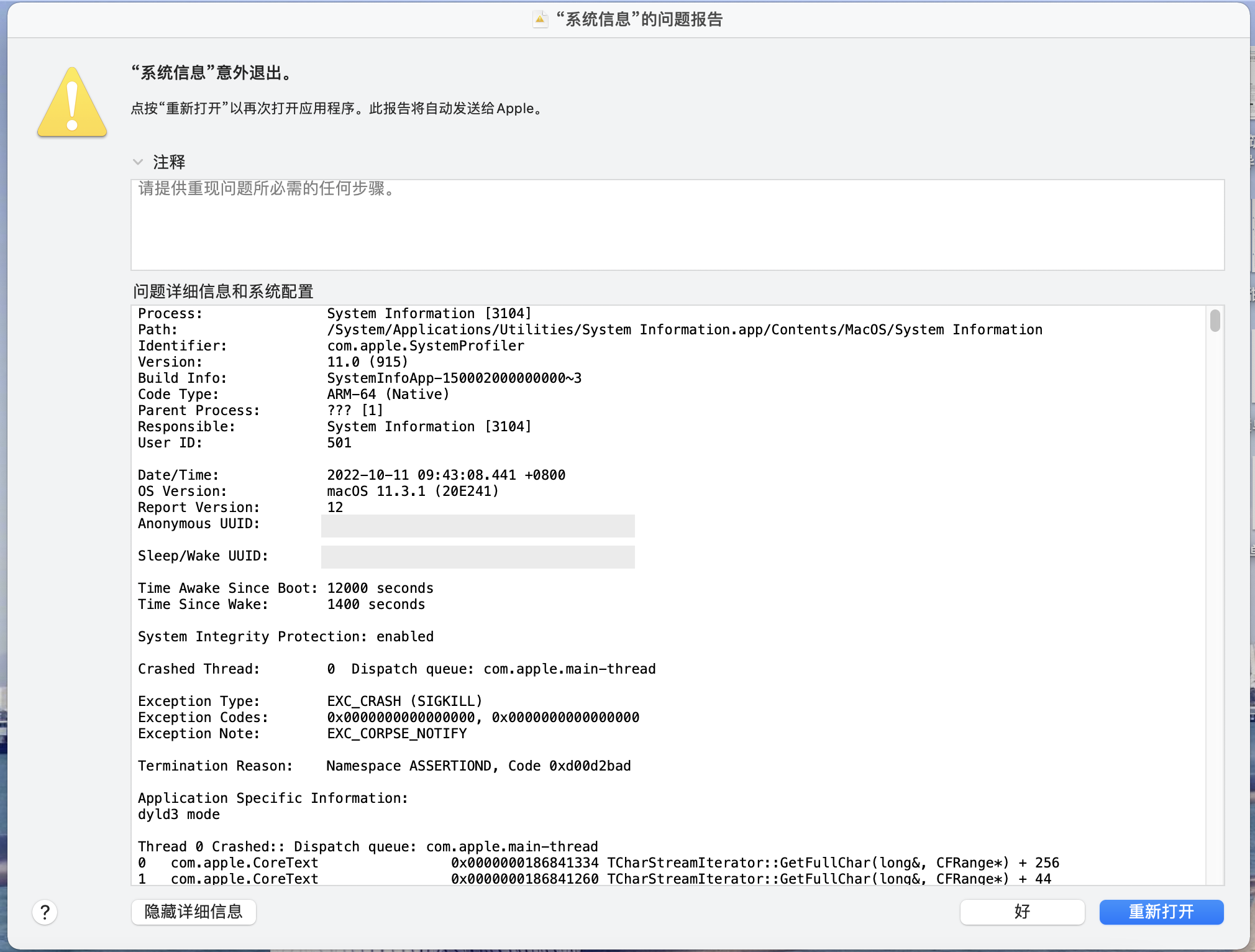Screen dimensions: 1255x952
Task: Click the crash details scrollbar thumb
Action: click(x=1215, y=321)
